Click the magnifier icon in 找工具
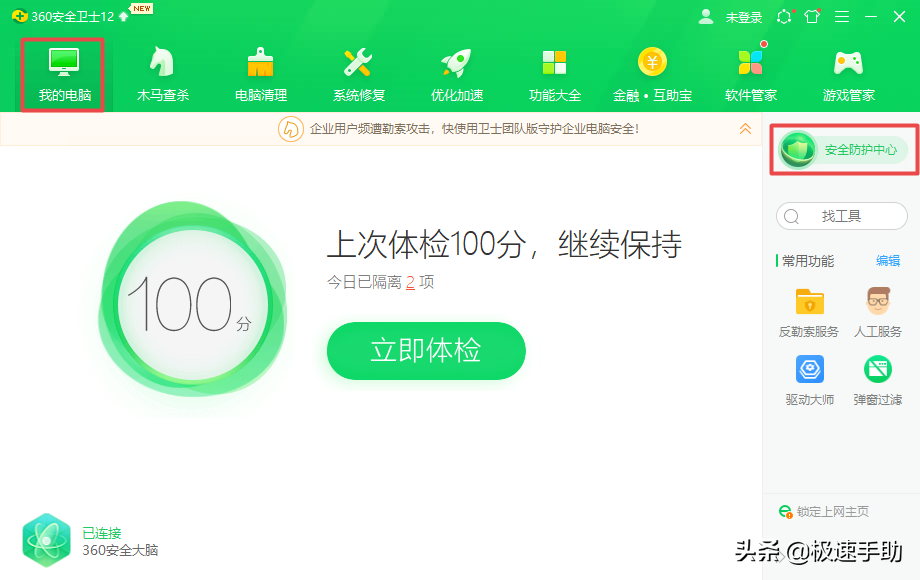 [792, 217]
